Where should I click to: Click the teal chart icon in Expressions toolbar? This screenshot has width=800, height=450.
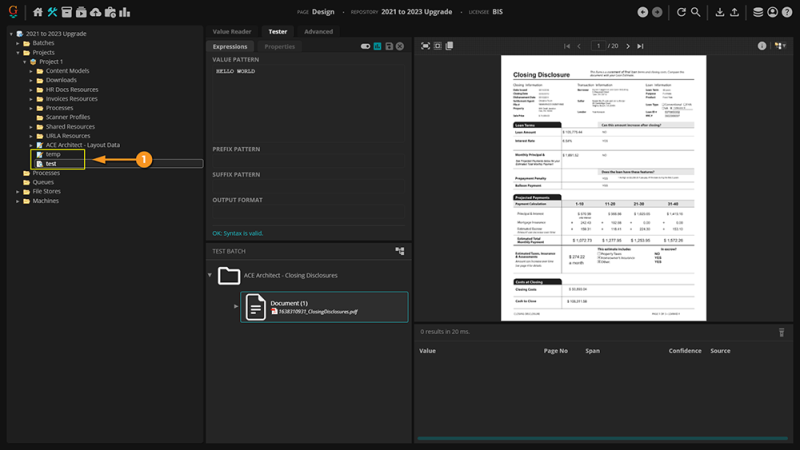378,46
